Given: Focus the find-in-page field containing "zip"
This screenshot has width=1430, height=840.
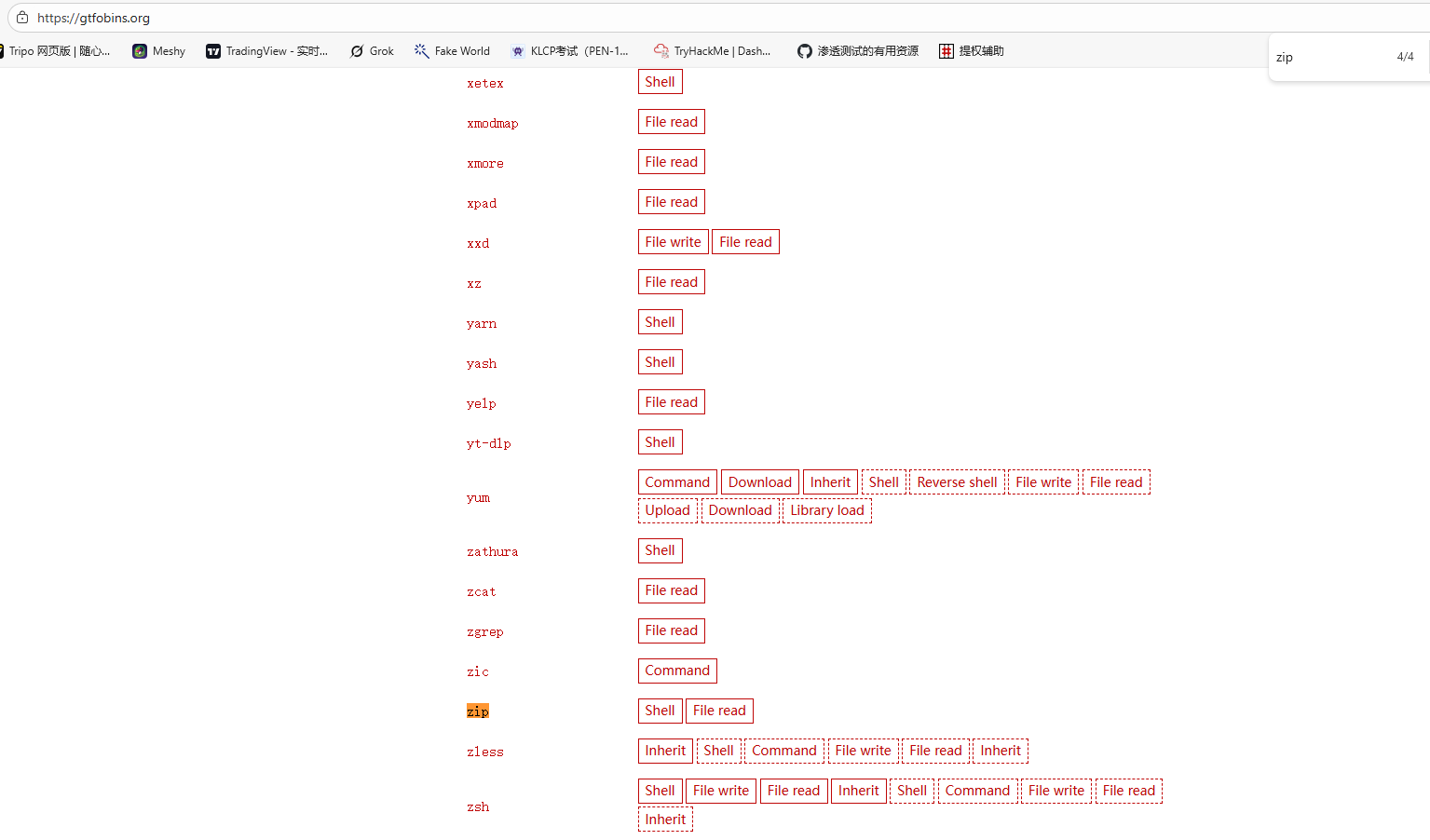Looking at the screenshot, I should [x=1328, y=57].
